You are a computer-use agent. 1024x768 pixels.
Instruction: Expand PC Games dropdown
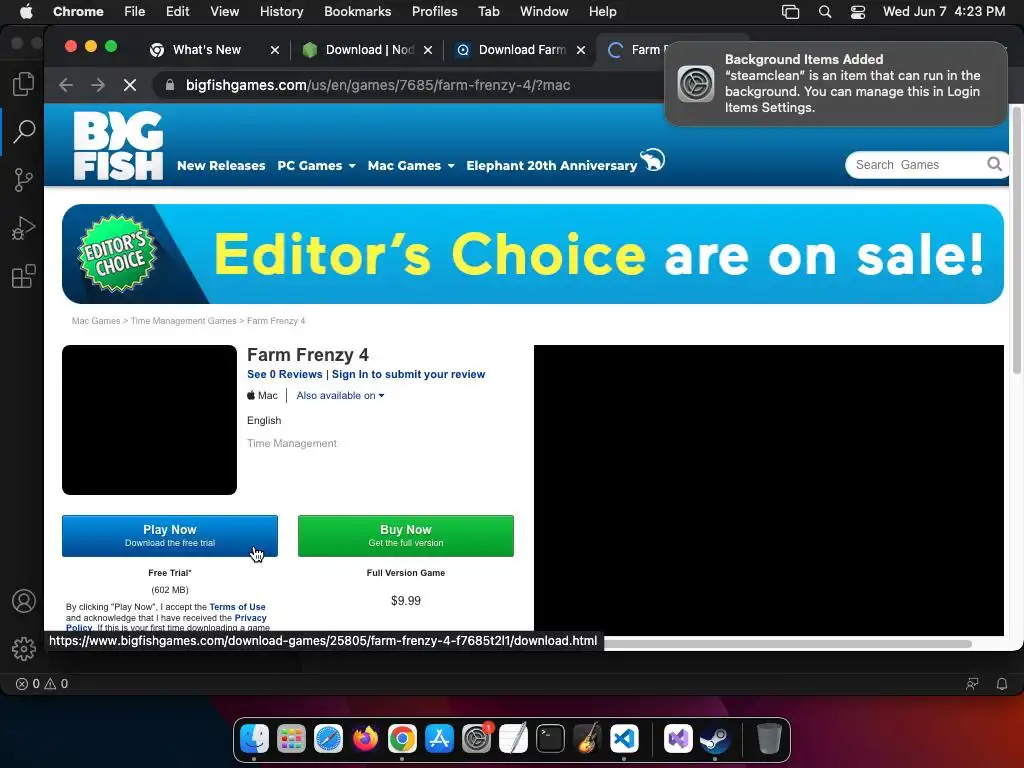coord(317,165)
